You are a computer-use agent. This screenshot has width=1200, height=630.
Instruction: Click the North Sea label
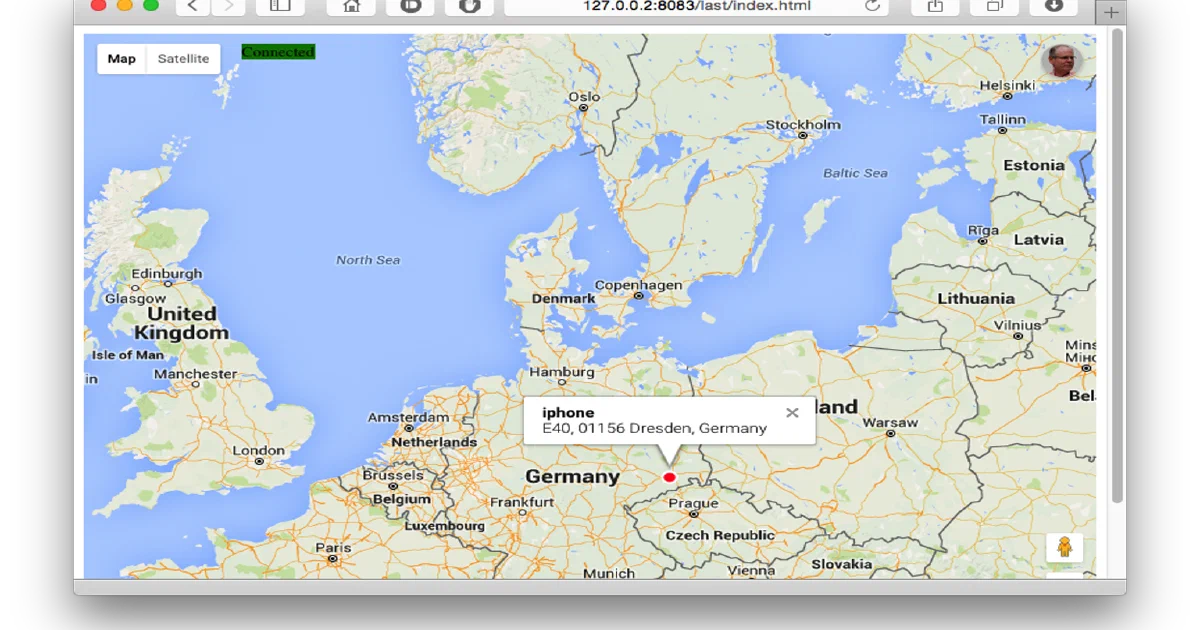[368, 260]
